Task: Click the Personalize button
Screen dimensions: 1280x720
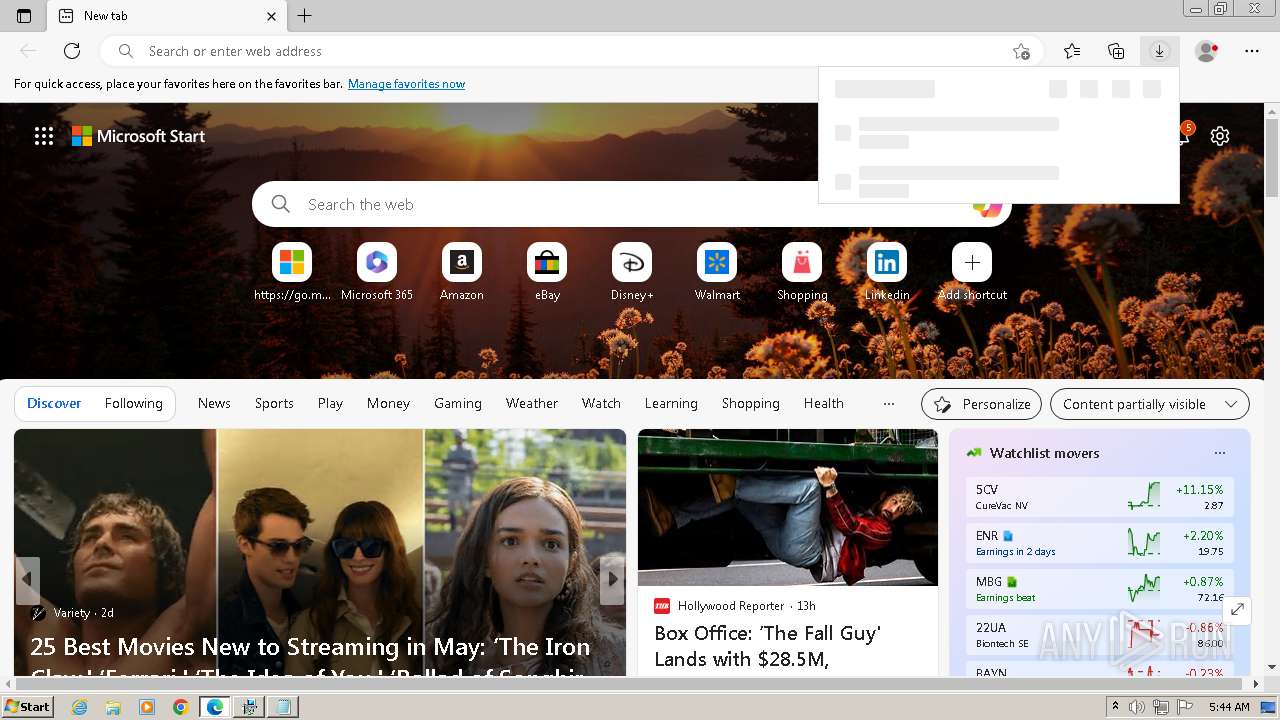Action: pos(981,404)
